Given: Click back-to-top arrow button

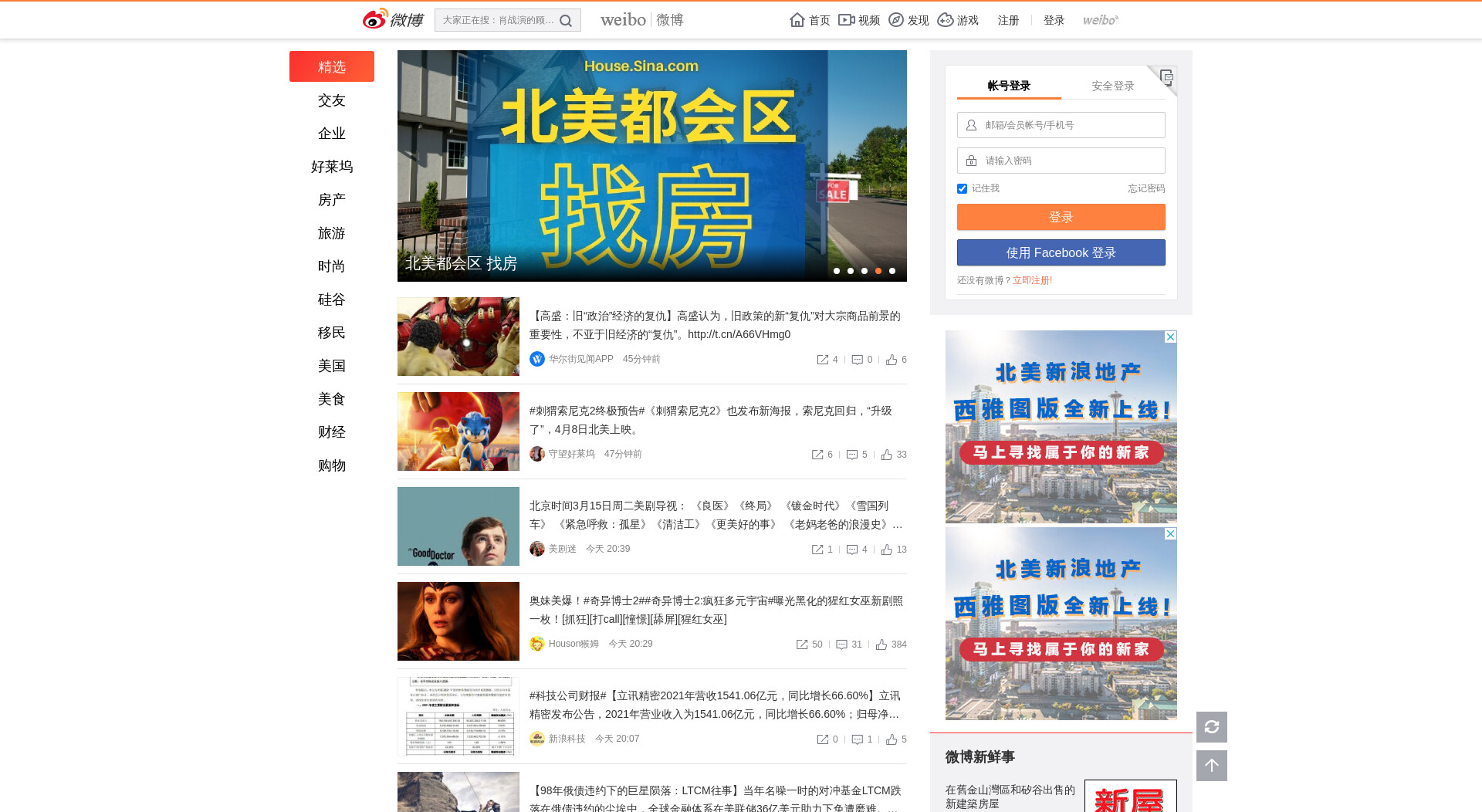Looking at the screenshot, I should [x=1212, y=766].
